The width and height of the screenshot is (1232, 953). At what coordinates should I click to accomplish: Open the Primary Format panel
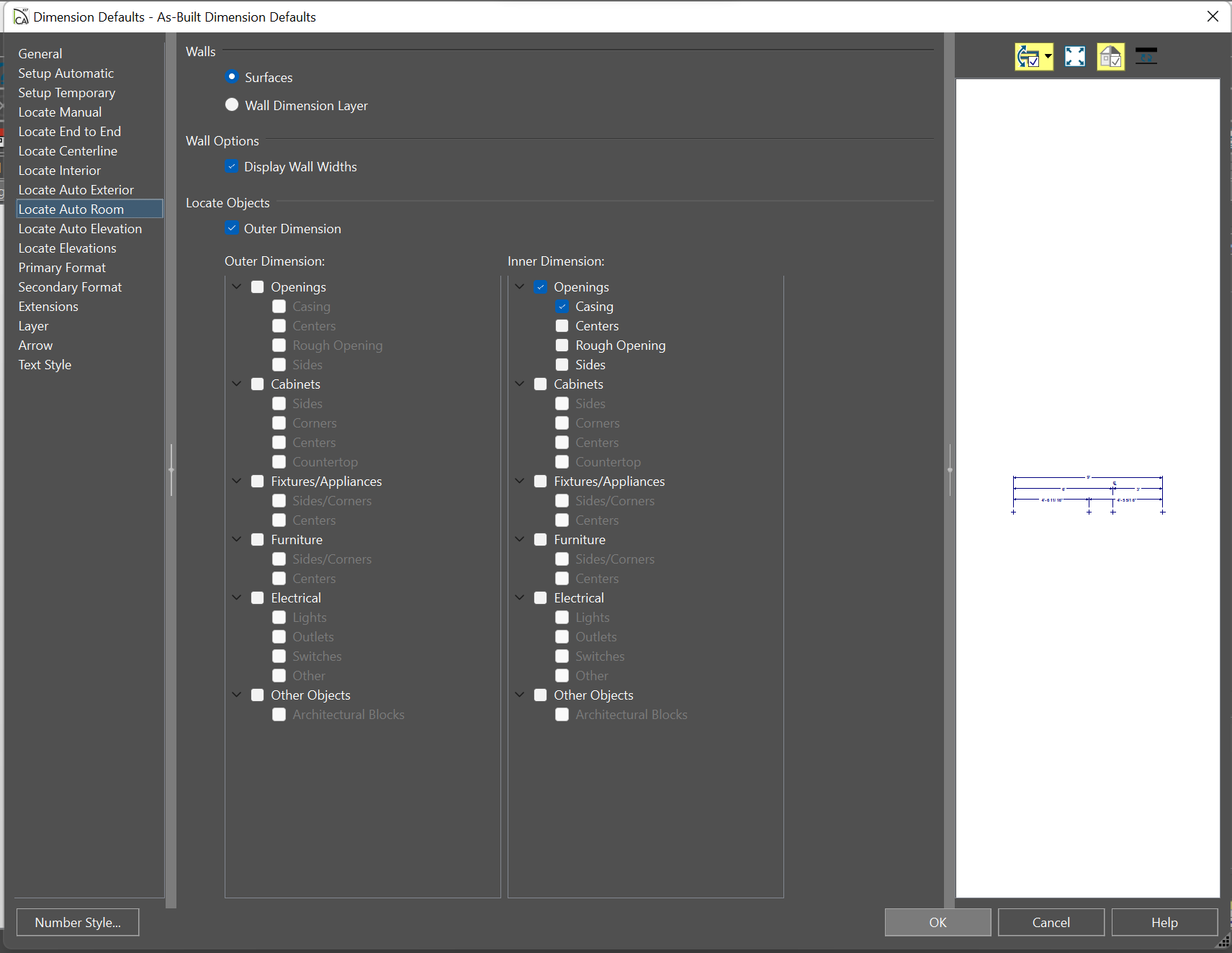pos(62,268)
